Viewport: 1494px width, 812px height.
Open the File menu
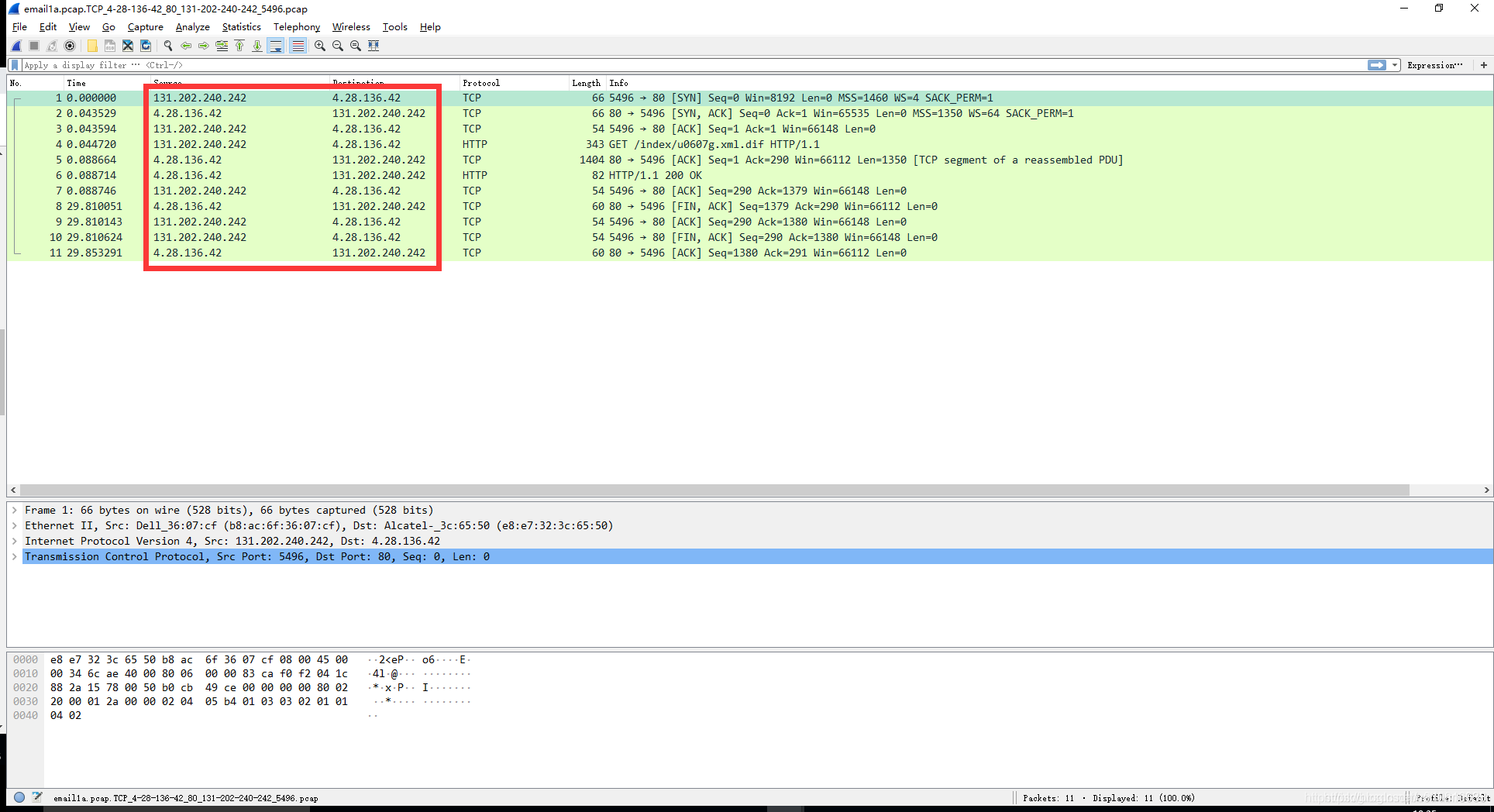pos(19,27)
